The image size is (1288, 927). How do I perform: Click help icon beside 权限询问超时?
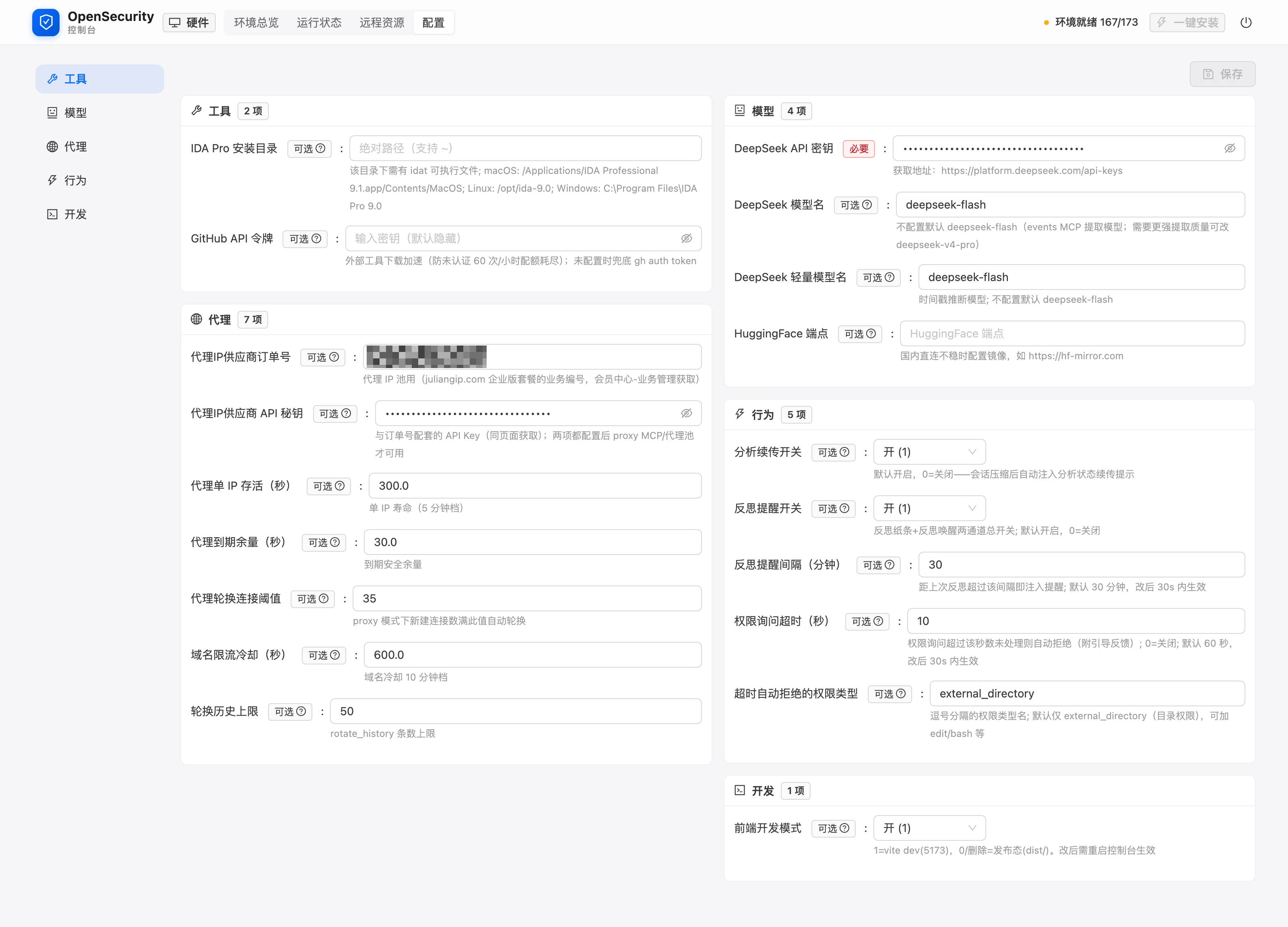click(878, 621)
